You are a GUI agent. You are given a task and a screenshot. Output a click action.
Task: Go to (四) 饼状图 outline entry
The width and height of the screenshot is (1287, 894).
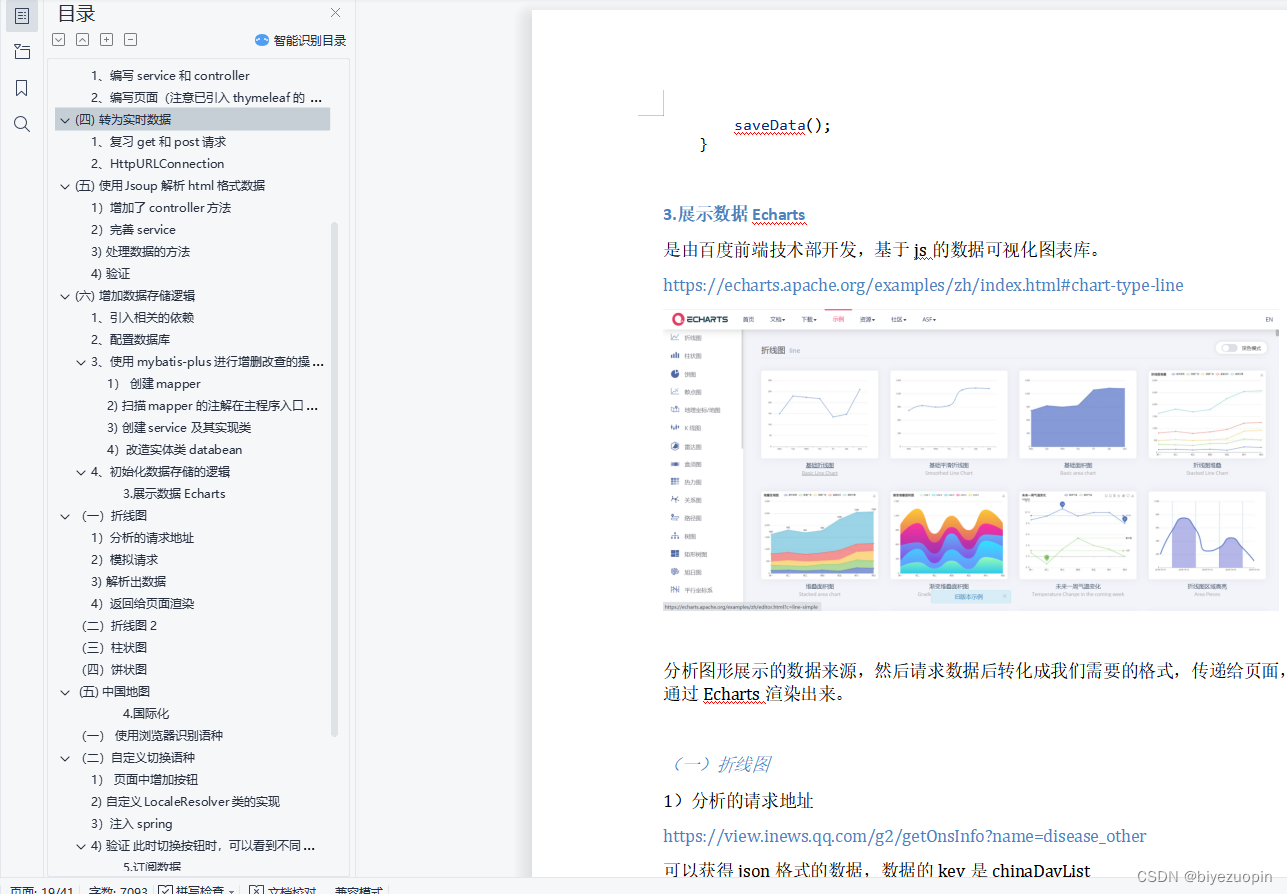tap(114, 670)
